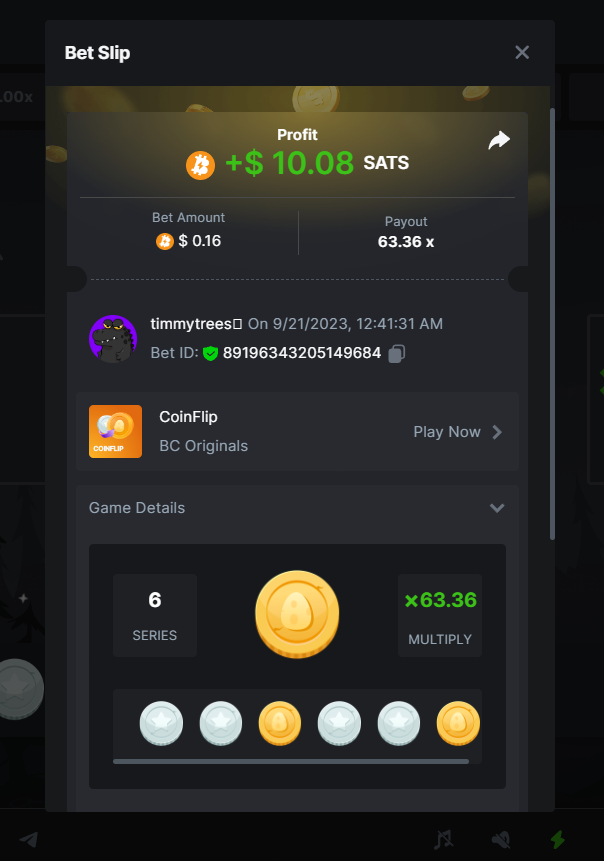Collapse the Game Details section chevron

click(x=497, y=508)
